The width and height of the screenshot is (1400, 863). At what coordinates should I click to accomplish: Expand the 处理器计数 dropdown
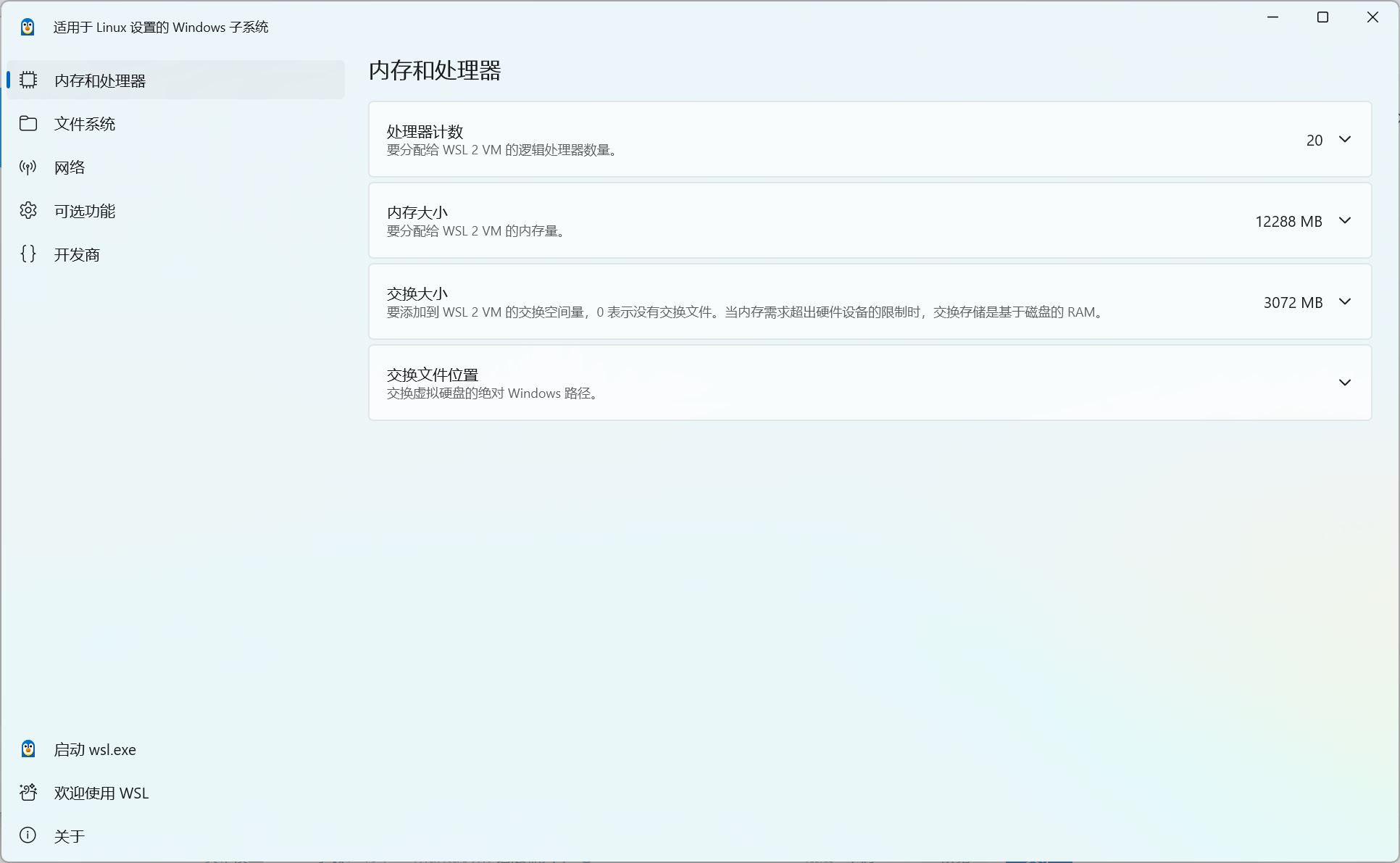[1345, 139]
